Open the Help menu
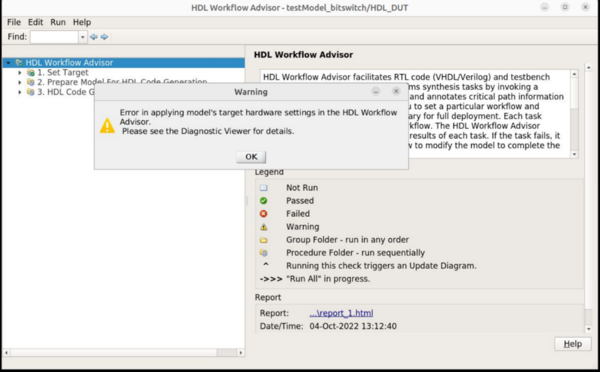Screen dimensions: 600x372 pyautogui.click(x=82, y=22)
